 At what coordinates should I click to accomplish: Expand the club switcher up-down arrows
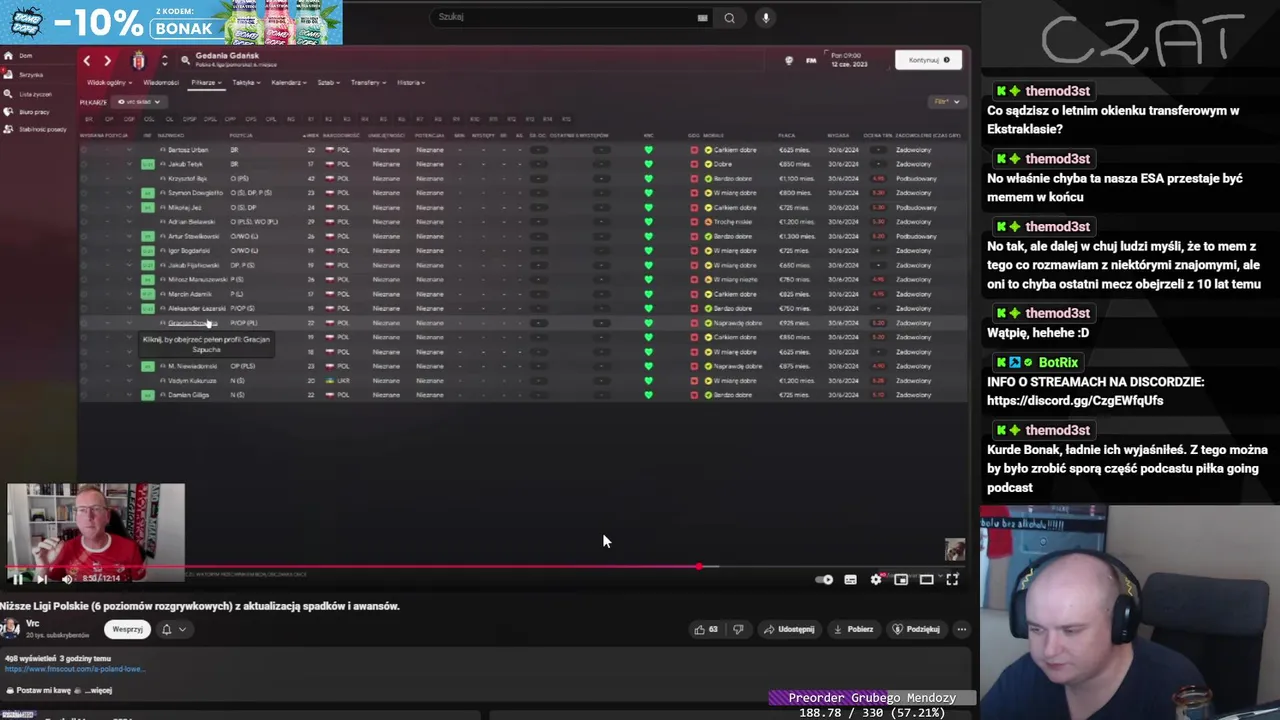click(164, 60)
